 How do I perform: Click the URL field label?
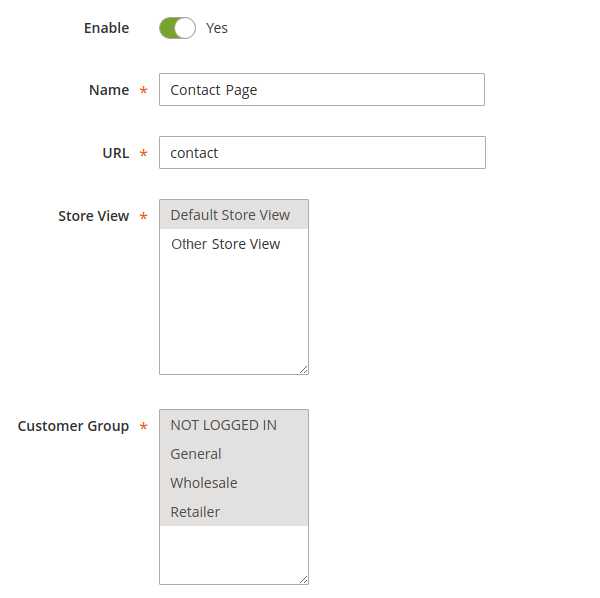click(115, 153)
